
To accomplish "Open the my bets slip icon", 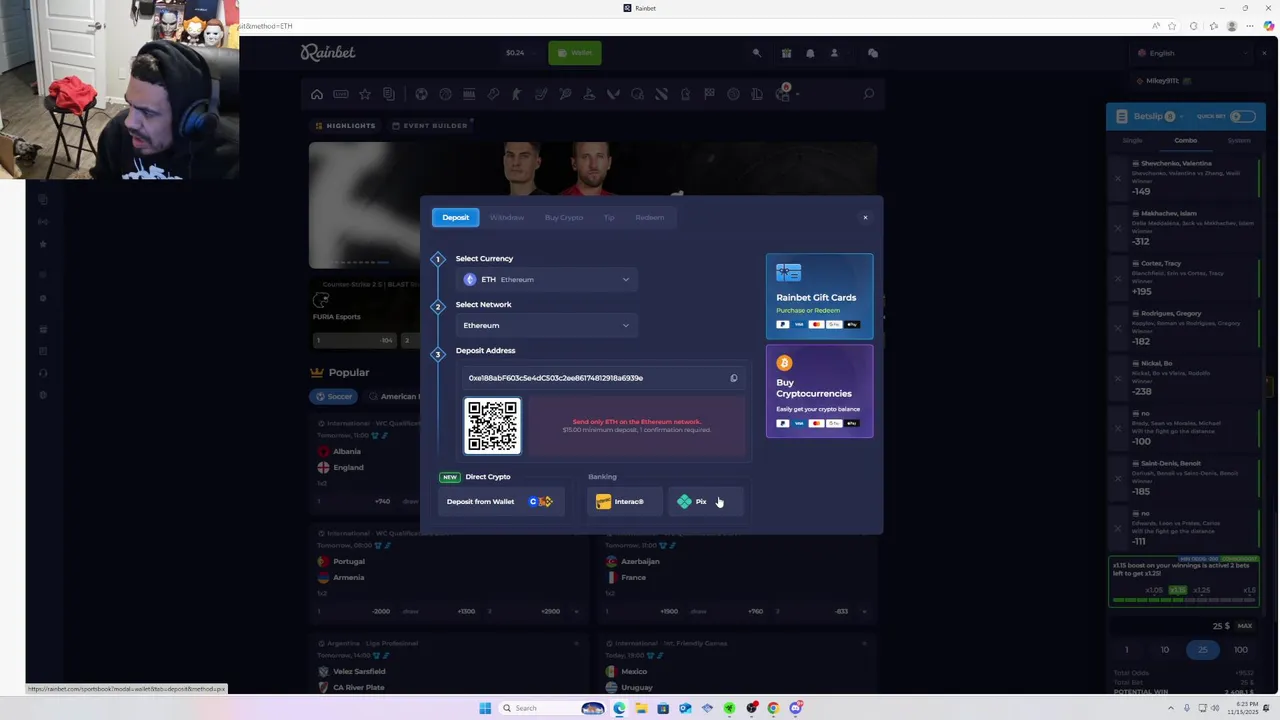I will [389, 94].
